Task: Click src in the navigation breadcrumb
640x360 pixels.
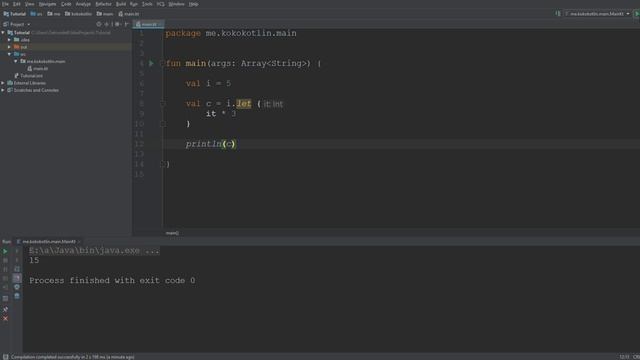Action: [37, 14]
